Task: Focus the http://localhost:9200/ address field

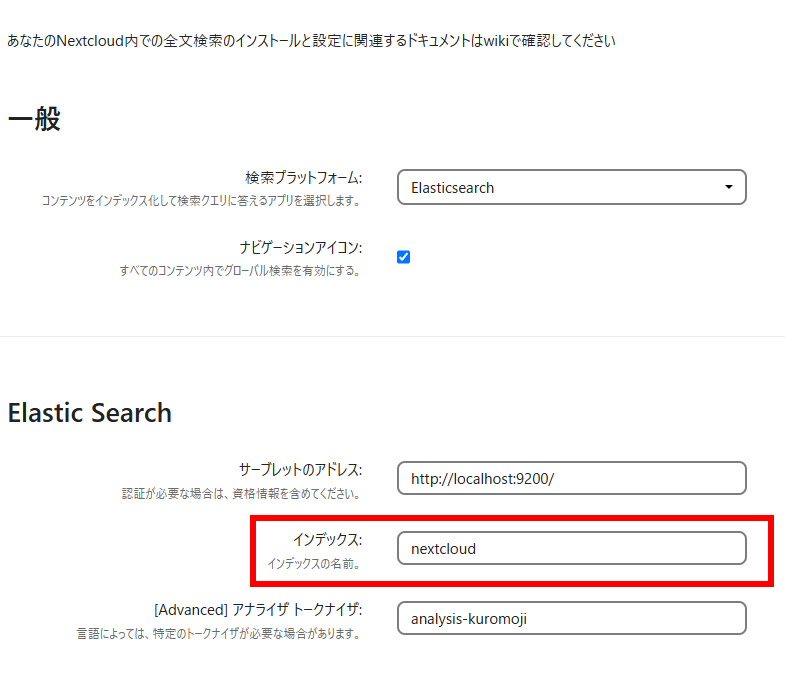Action: 572,478
